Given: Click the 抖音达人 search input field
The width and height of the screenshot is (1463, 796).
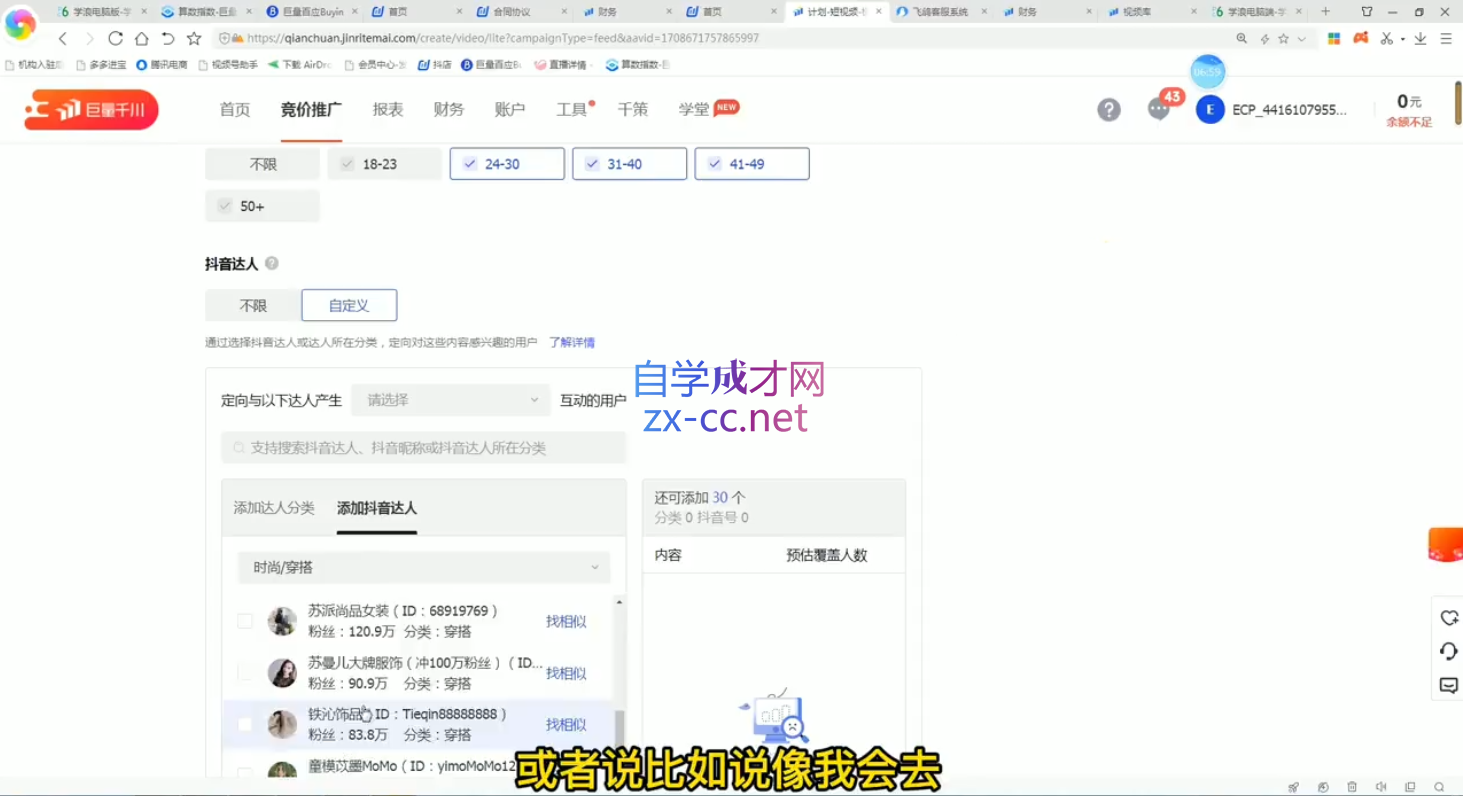Looking at the screenshot, I should click(x=424, y=448).
